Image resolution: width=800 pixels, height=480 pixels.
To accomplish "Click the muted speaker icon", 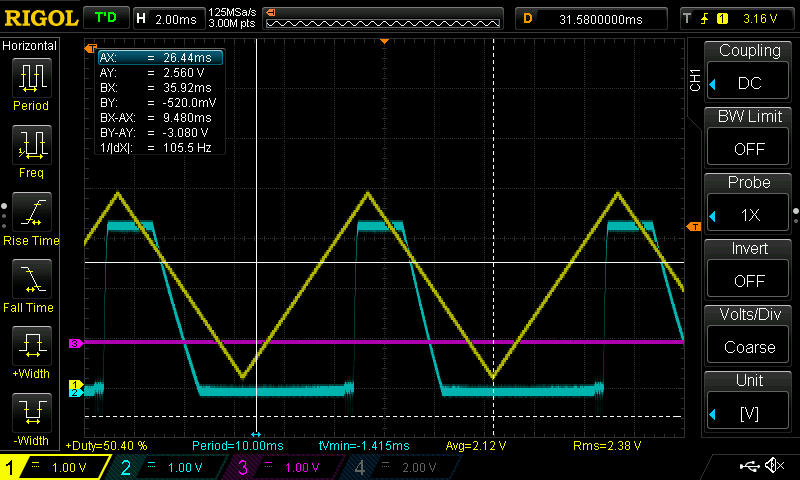I will click(775, 465).
